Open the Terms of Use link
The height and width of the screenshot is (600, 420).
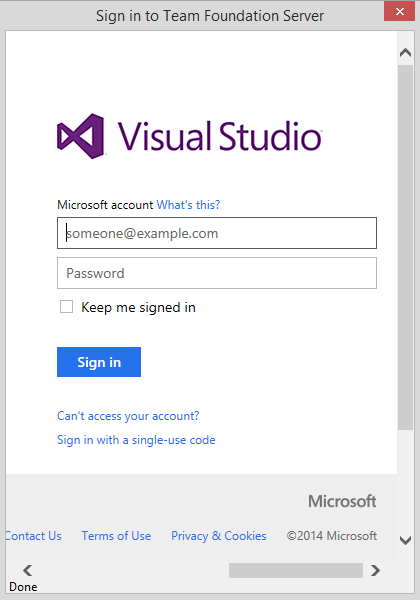(x=116, y=536)
